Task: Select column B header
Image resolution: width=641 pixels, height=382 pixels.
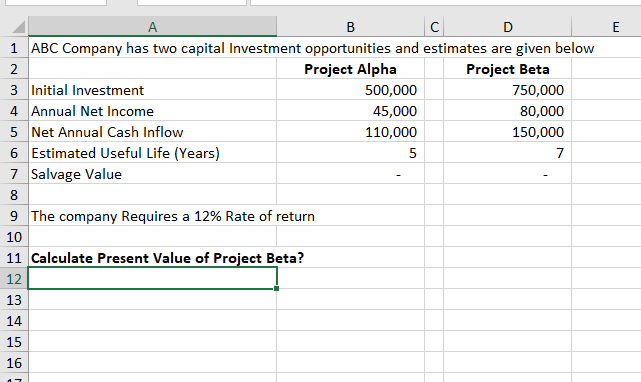Action: 350,27
